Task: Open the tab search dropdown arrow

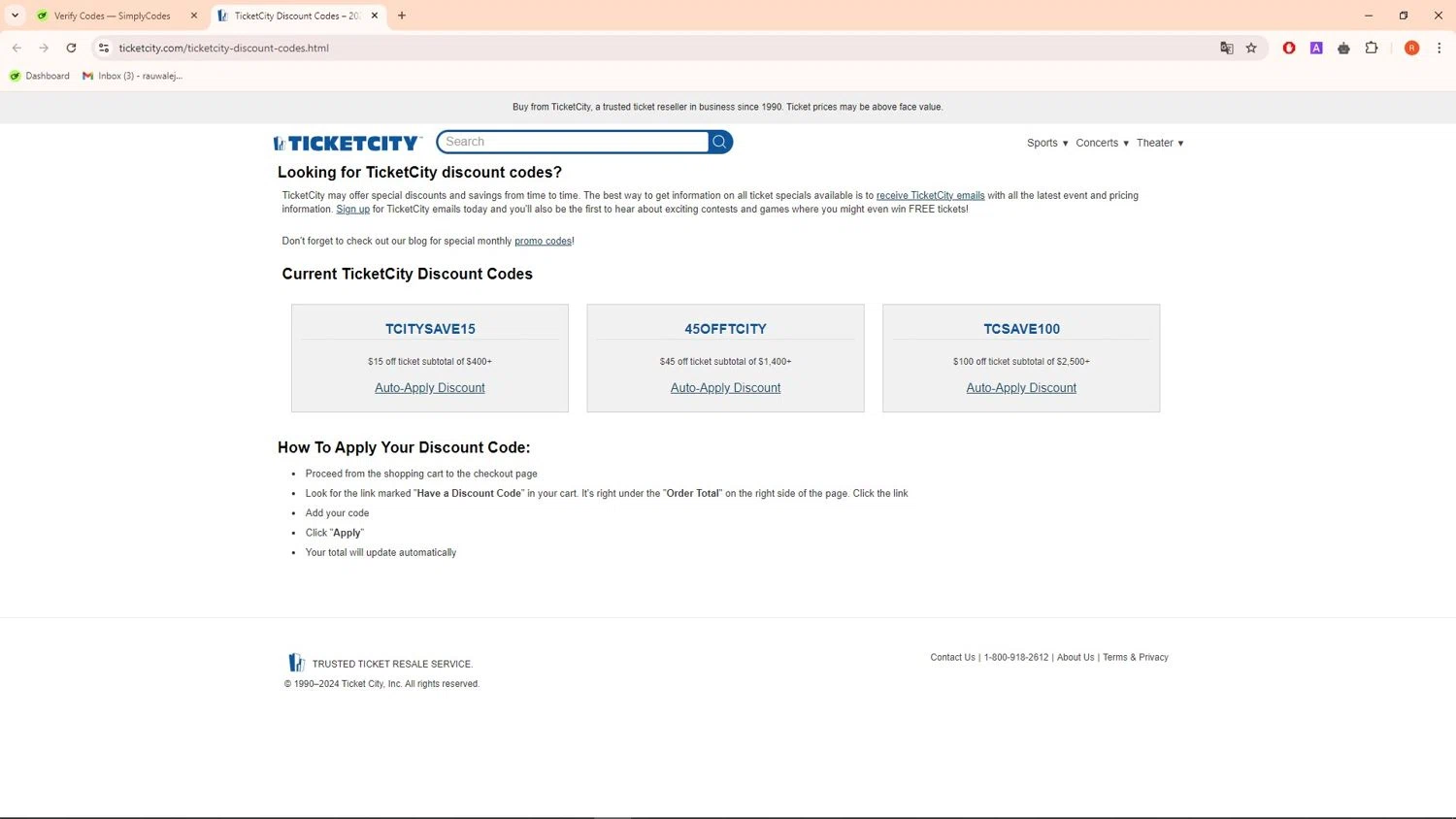Action: pyautogui.click(x=15, y=16)
